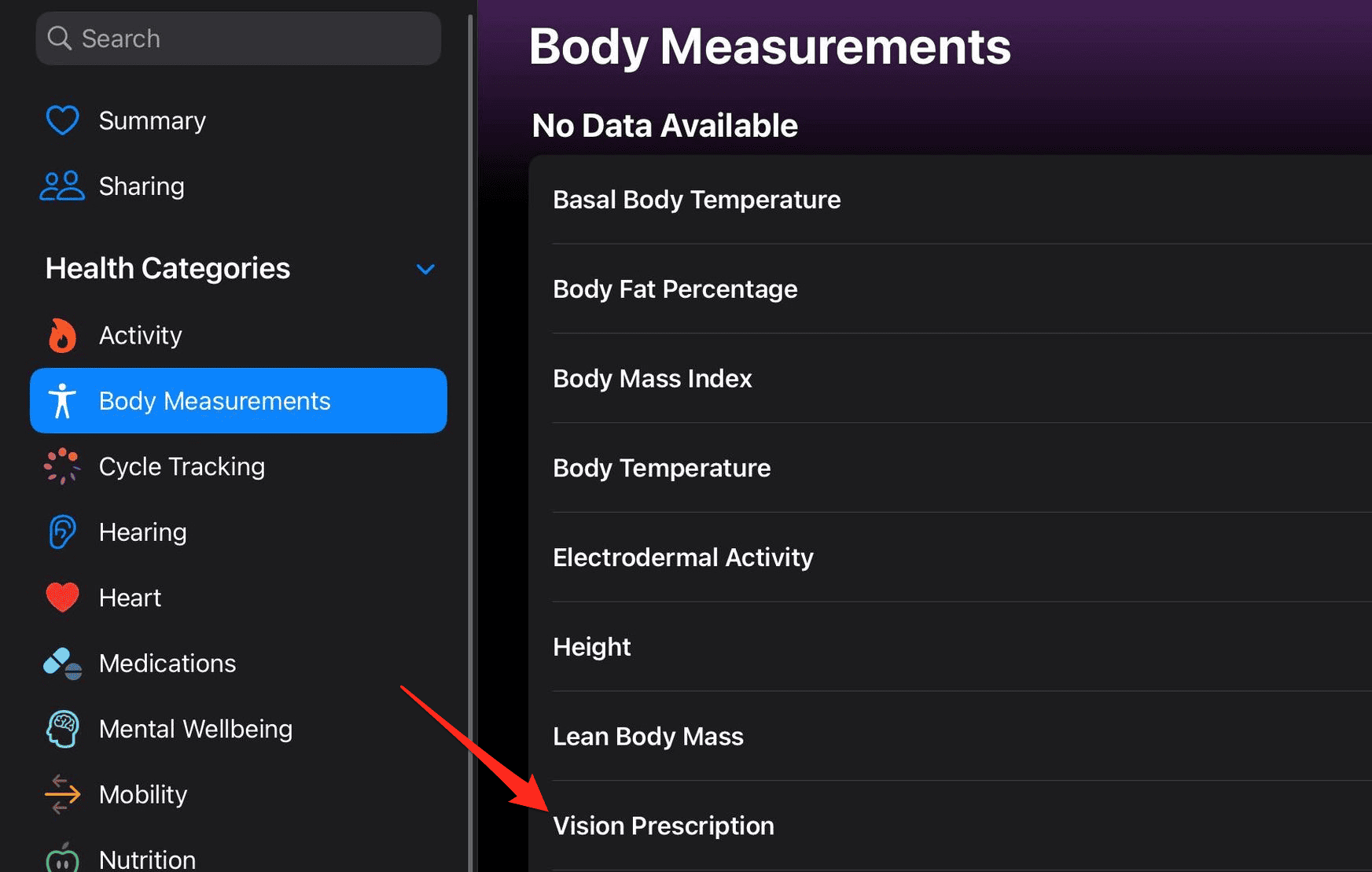Click the Activity flame icon

[x=62, y=336]
